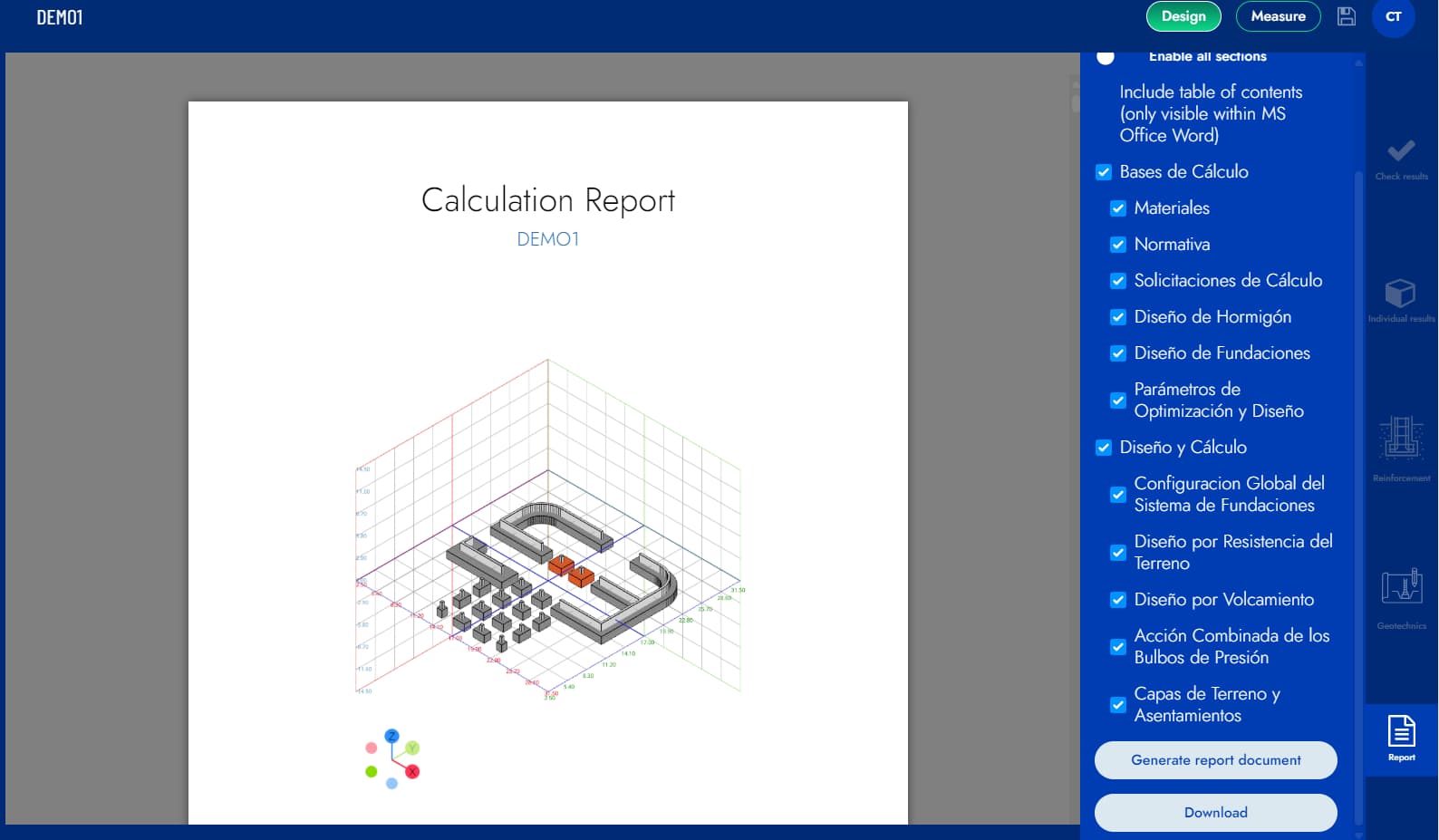Open the Individual results view

click(x=1401, y=301)
